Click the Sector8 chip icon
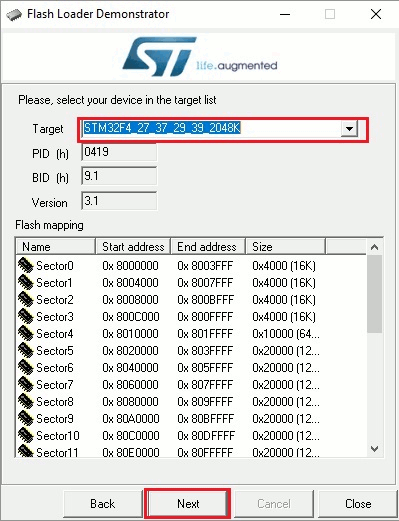399x521 pixels. click(26, 402)
